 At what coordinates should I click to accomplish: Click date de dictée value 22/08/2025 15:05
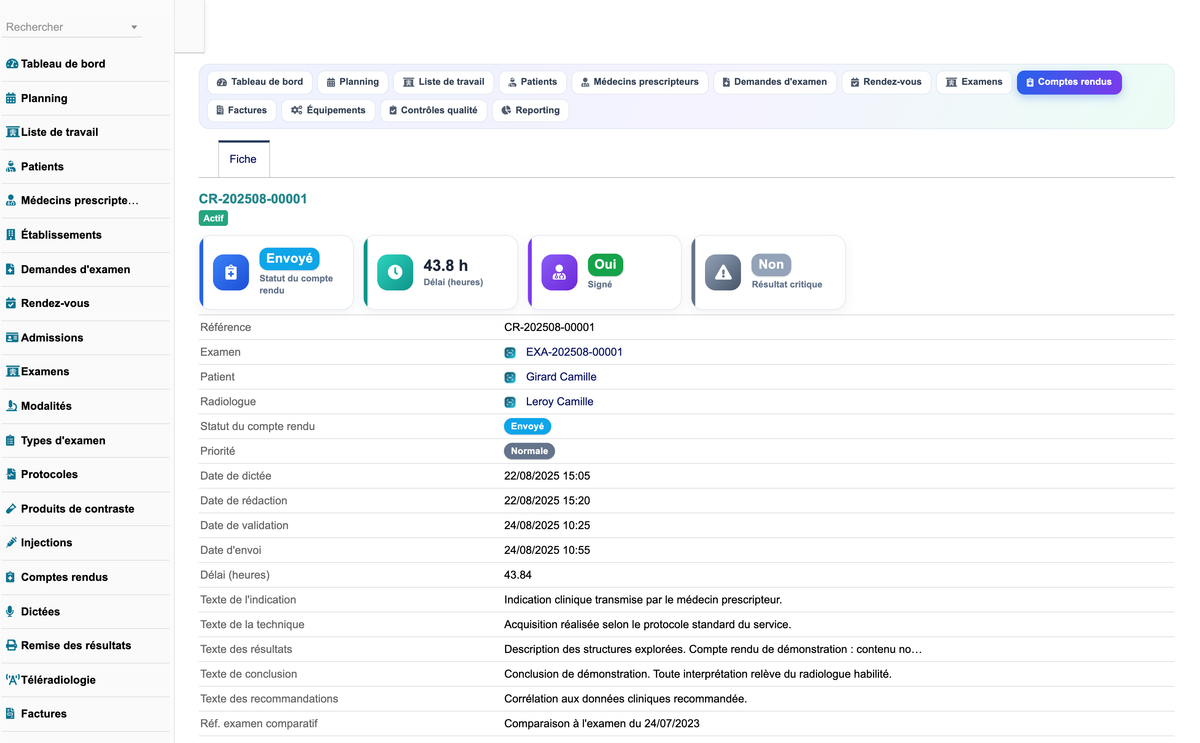547,476
